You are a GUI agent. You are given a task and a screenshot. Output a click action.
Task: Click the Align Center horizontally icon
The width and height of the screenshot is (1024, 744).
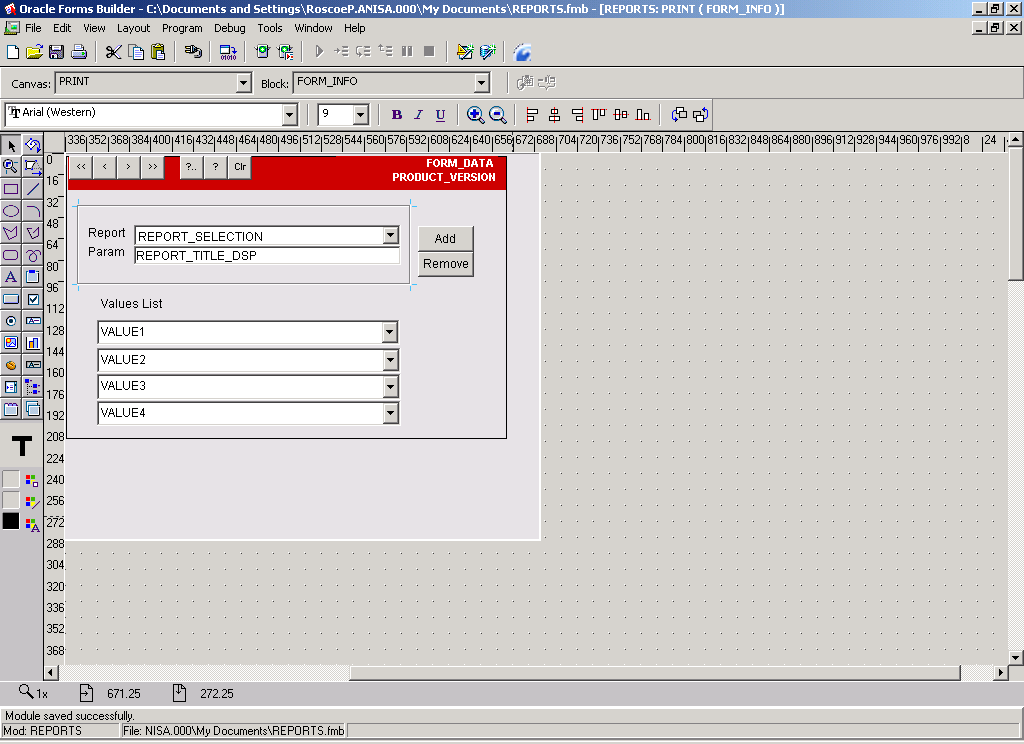554,115
